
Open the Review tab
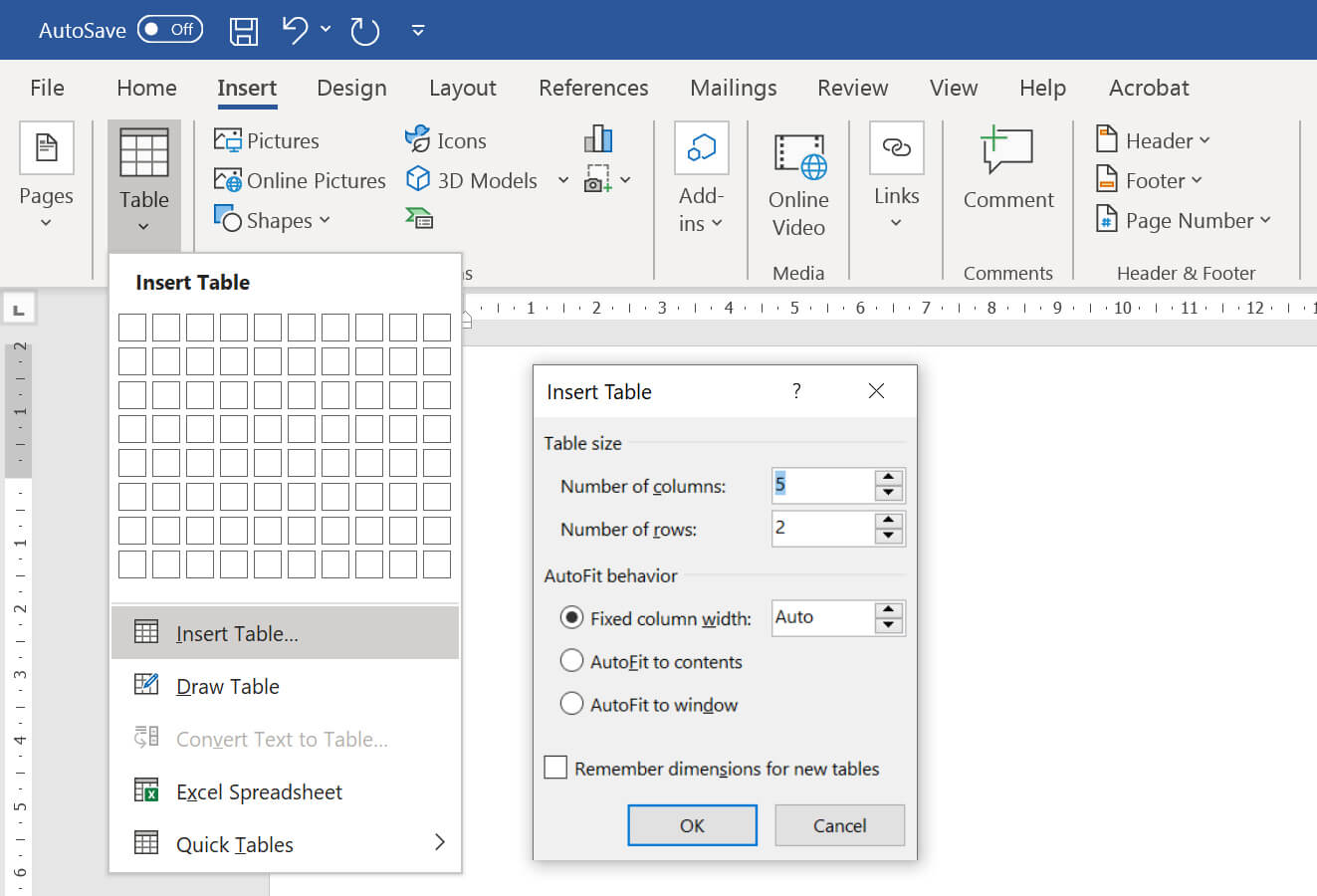pyautogui.click(x=853, y=88)
